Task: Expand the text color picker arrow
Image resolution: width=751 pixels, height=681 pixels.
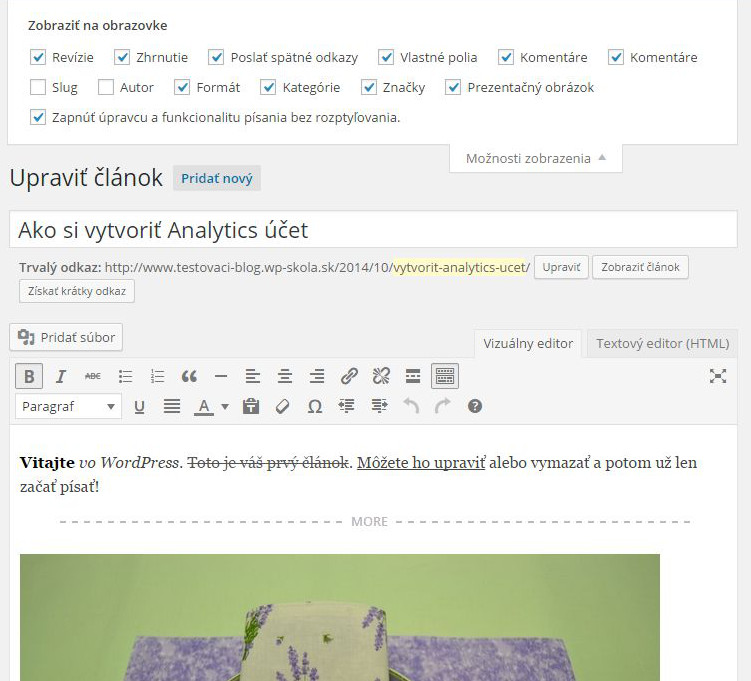Action: (225, 407)
